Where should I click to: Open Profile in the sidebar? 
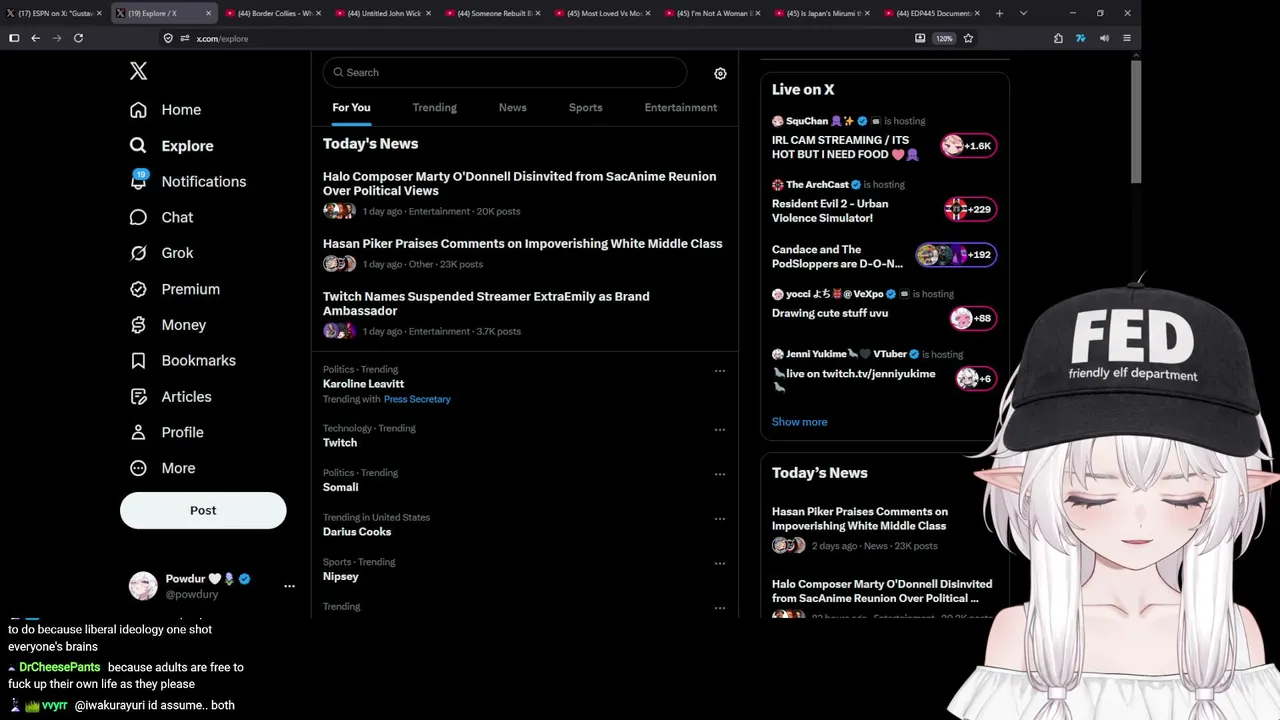167,432
